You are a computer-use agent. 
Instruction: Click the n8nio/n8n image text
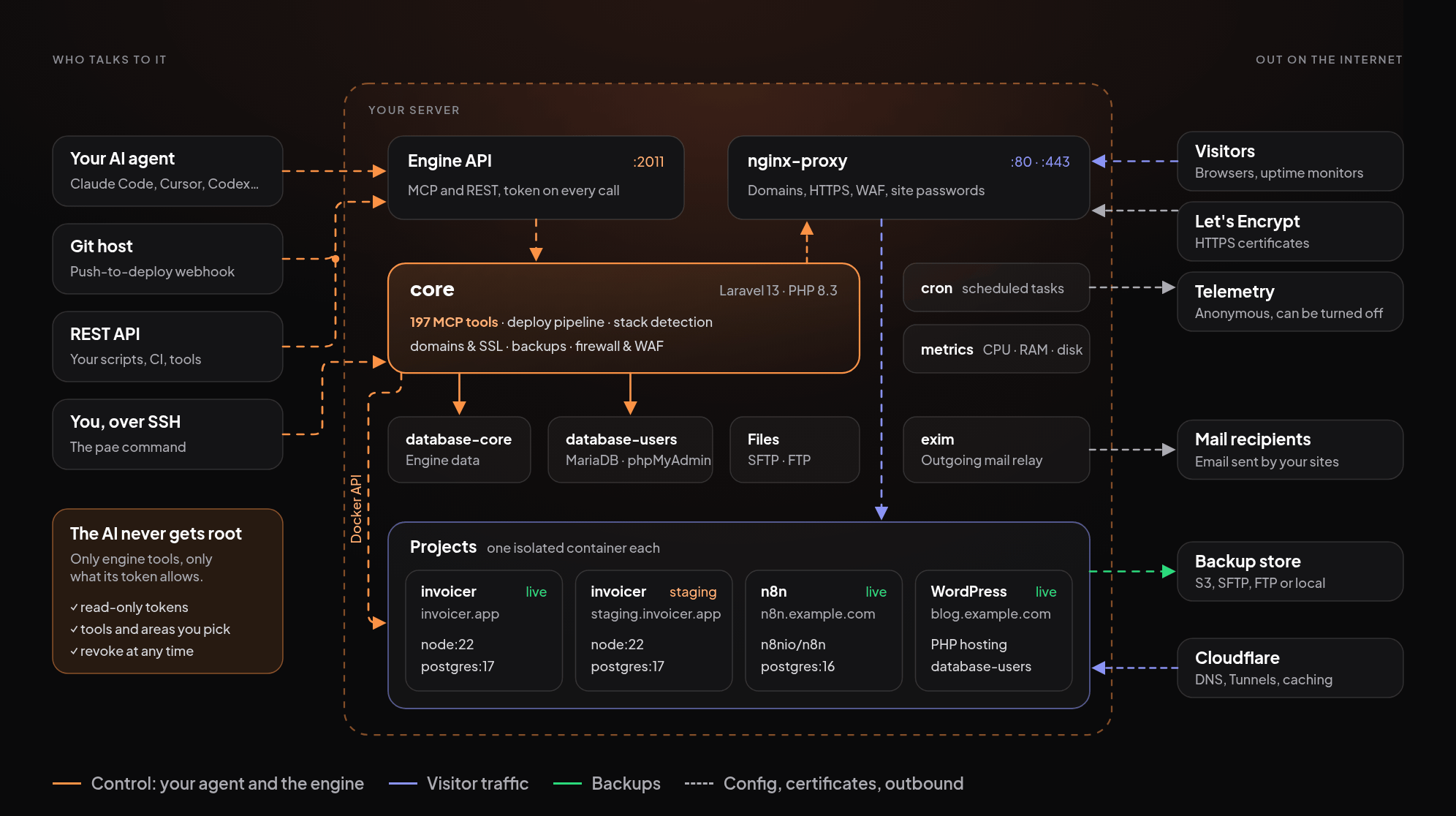(793, 645)
